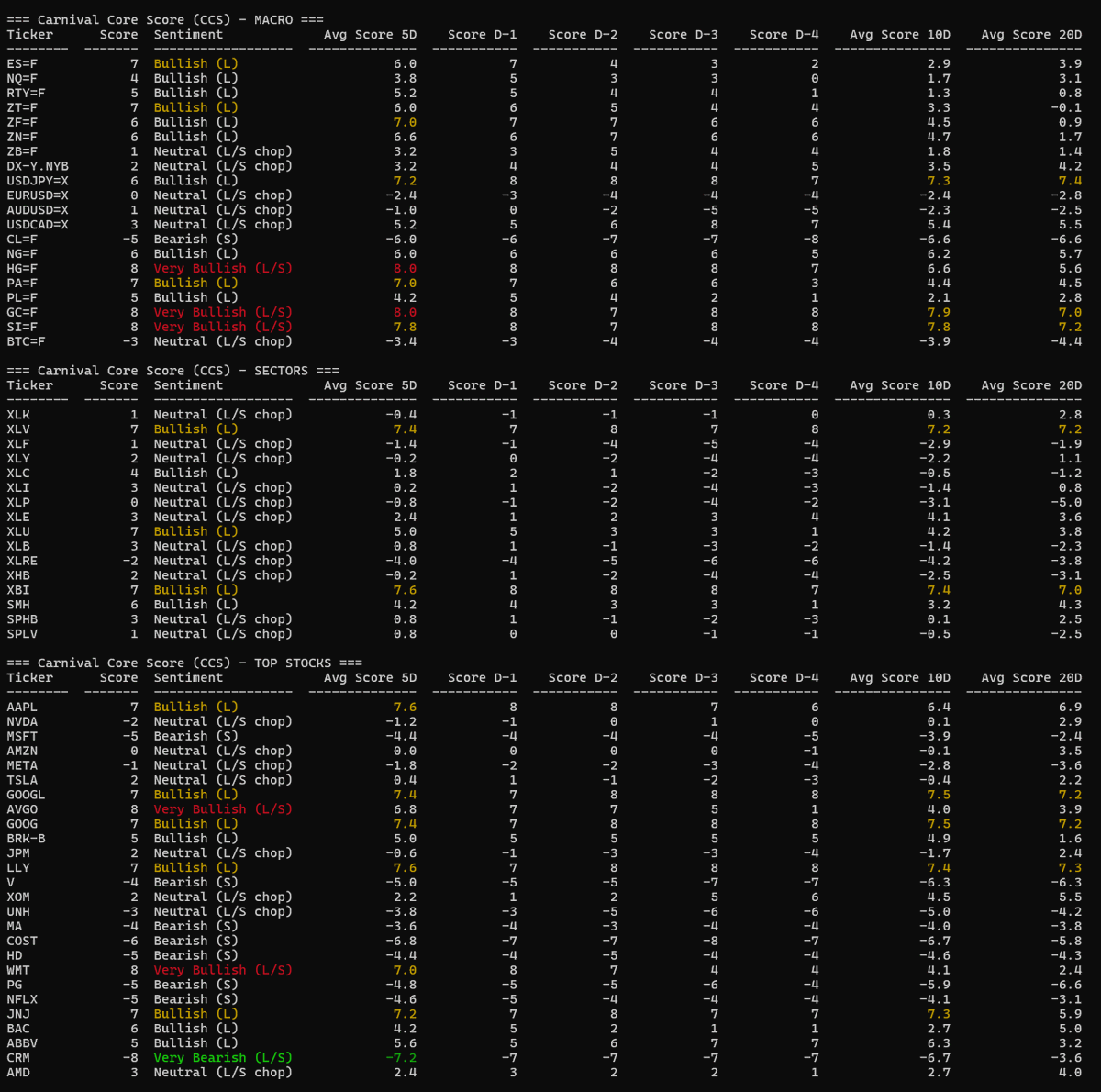1101x1092 pixels.
Task: Click the RTY=F ticker
Action: (x=26, y=94)
